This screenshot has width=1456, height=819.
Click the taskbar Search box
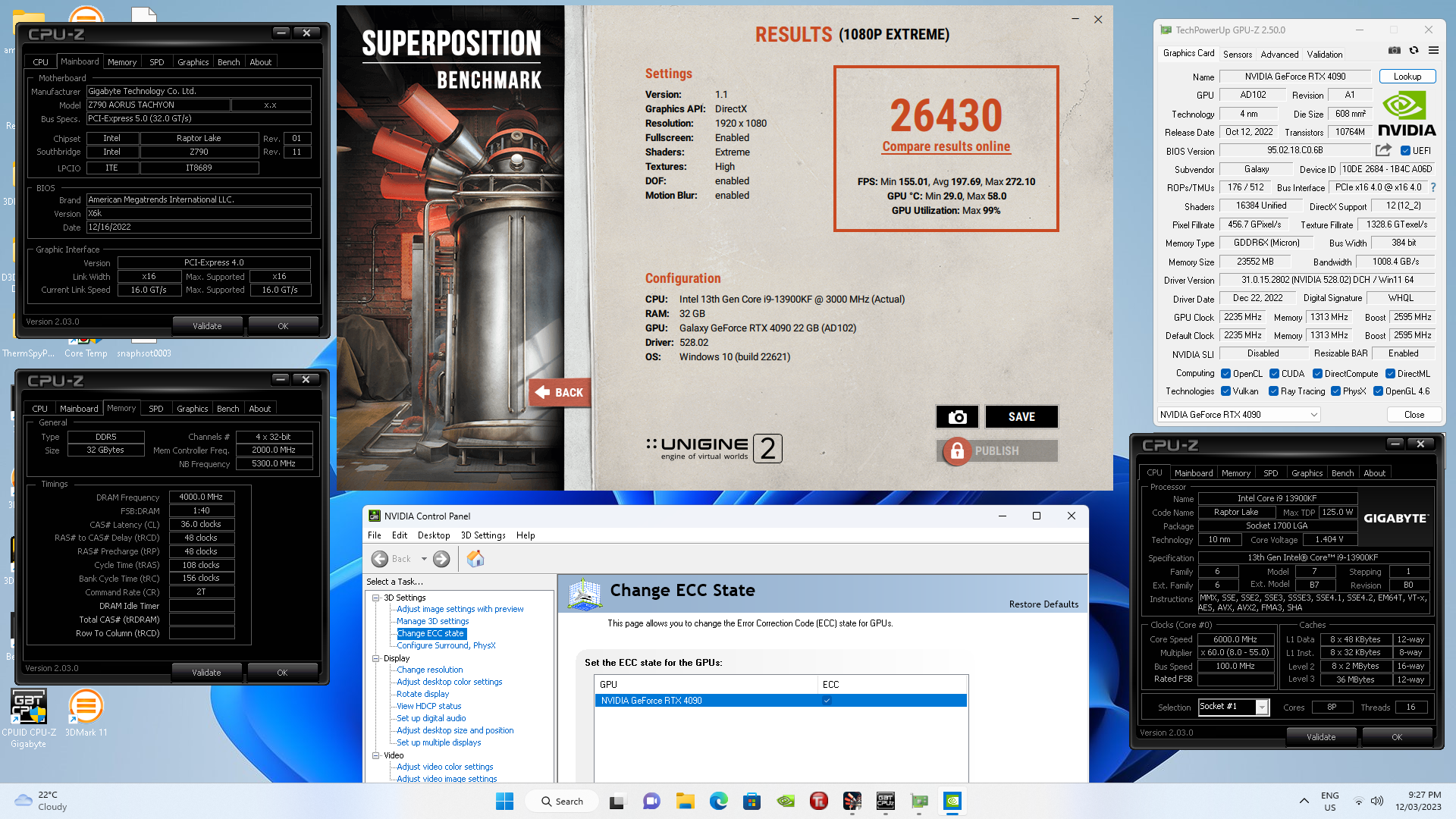click(563, 801)
